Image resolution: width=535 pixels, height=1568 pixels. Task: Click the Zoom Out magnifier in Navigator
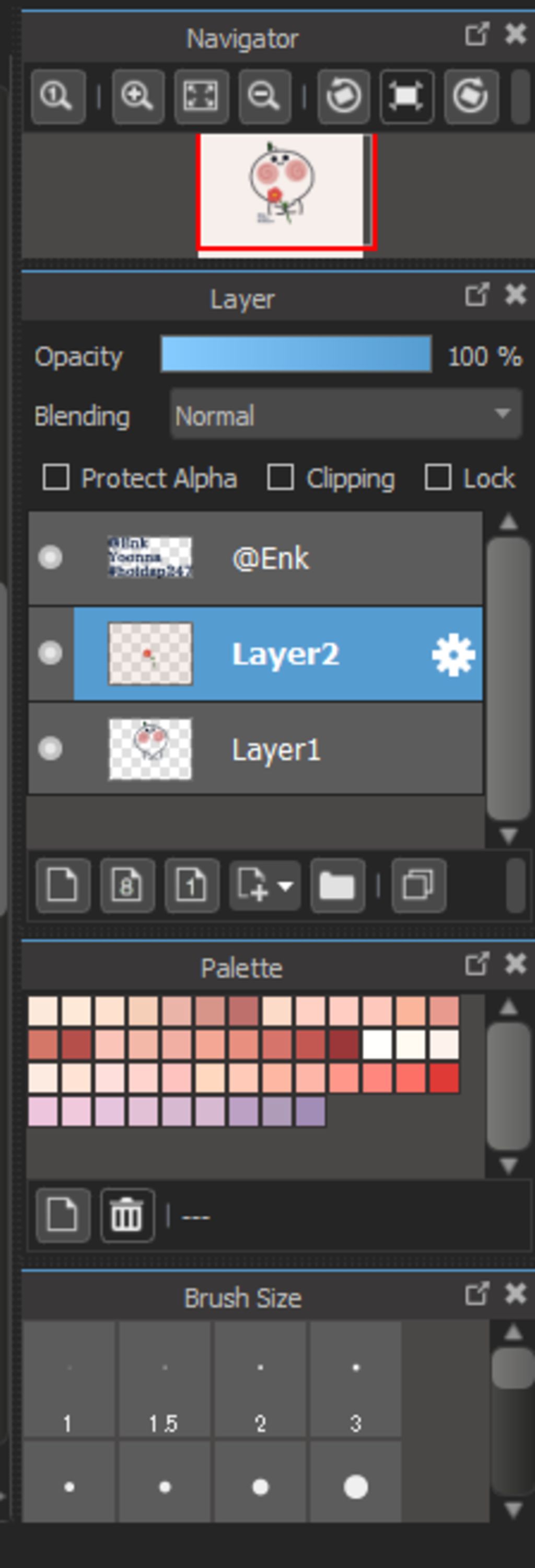pyautogui.click(x=264, y=96)
